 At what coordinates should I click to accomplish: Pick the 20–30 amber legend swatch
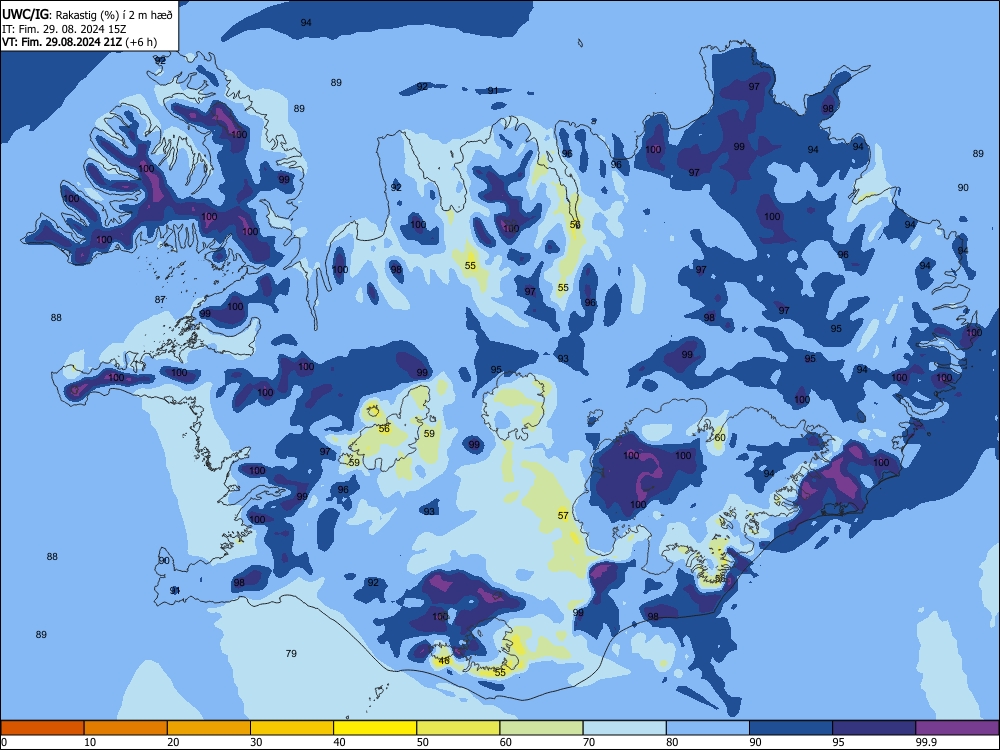209,728
